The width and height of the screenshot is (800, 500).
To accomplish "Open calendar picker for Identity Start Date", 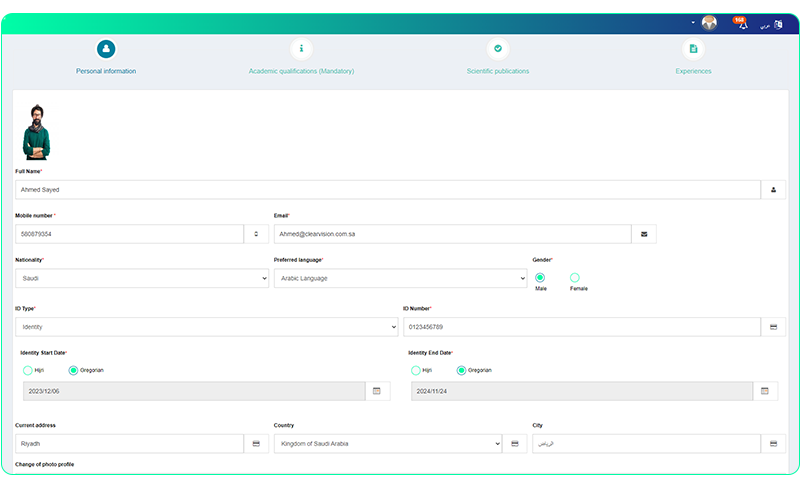I will (x=376, y=391).
